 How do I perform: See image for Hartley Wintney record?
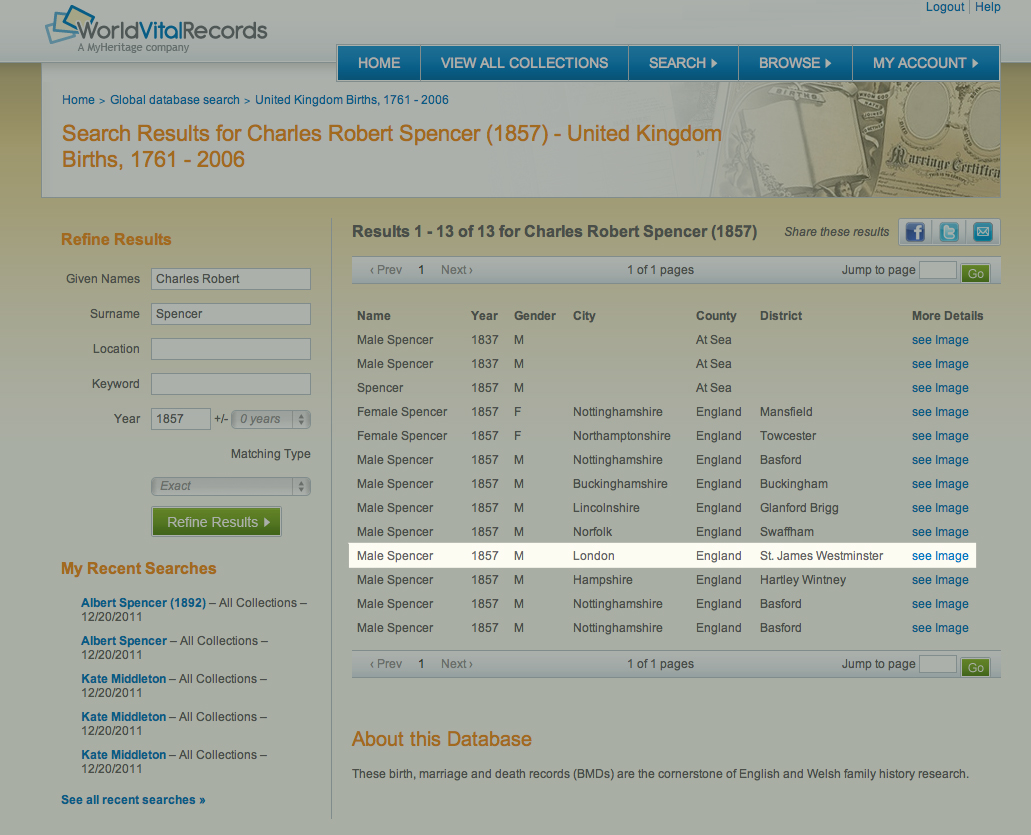tap(940, 580)
